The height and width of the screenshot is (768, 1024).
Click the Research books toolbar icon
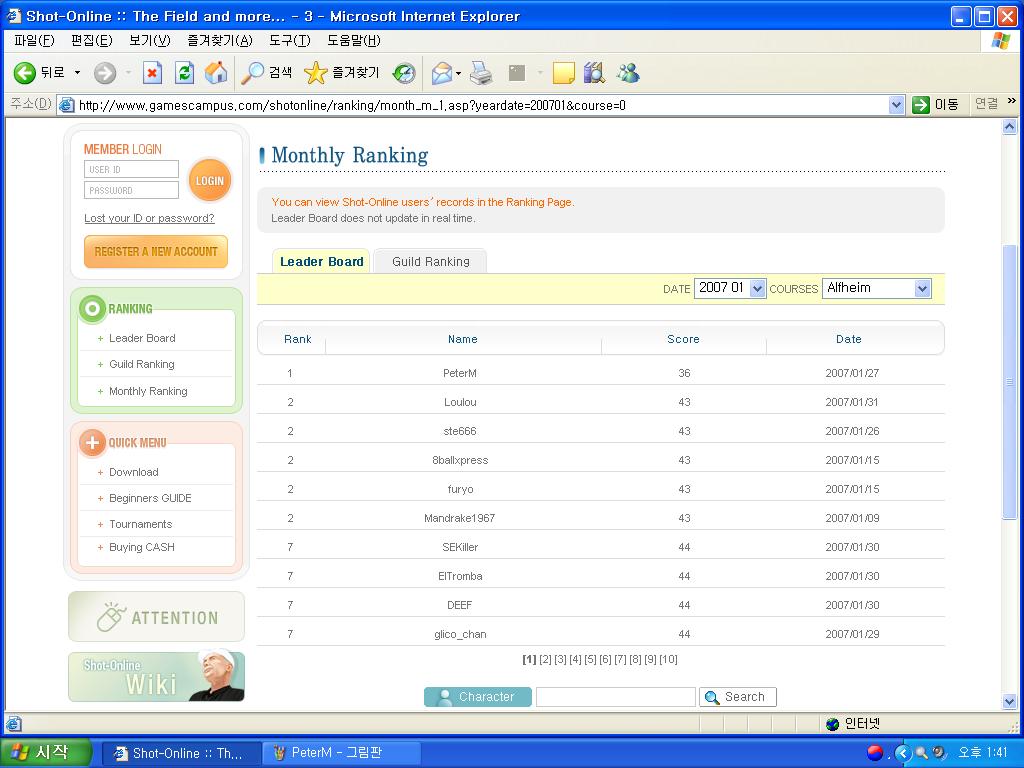pos(594,73)
